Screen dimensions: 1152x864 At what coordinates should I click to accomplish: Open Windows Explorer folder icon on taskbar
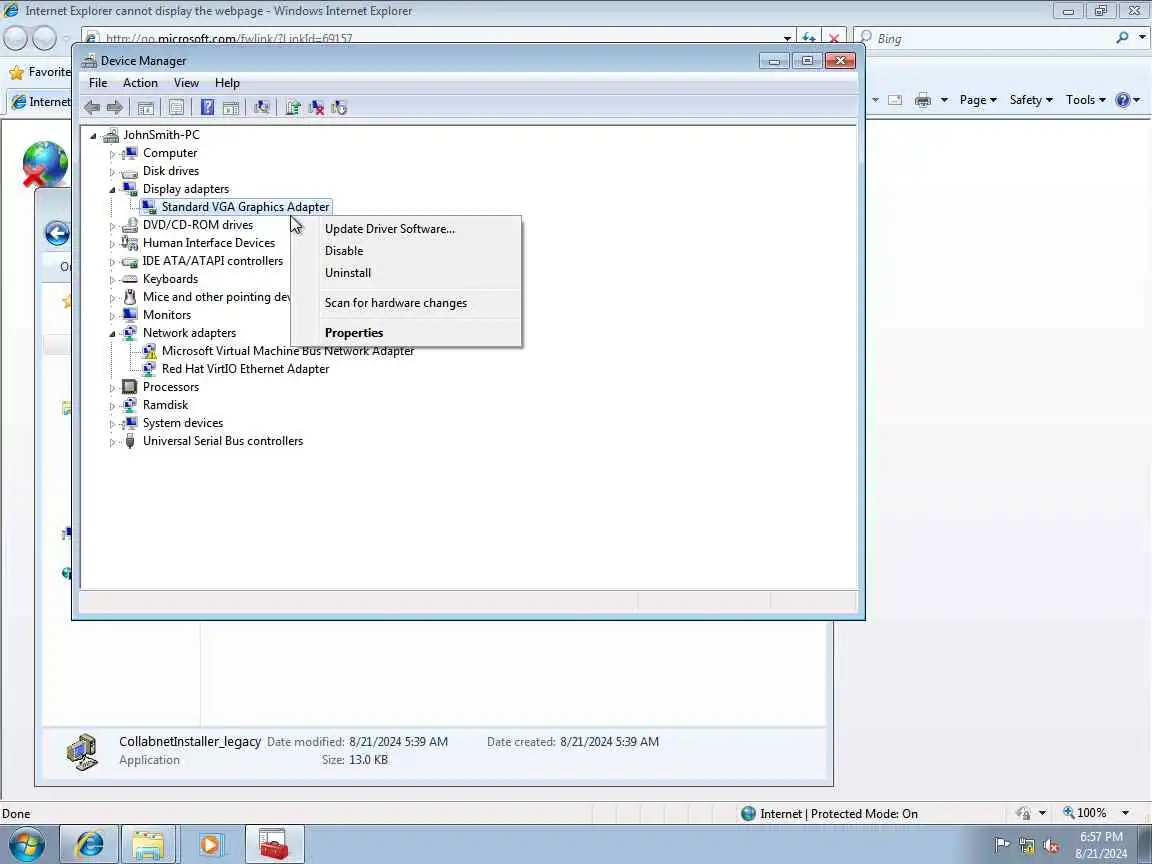tap(148, 844)
